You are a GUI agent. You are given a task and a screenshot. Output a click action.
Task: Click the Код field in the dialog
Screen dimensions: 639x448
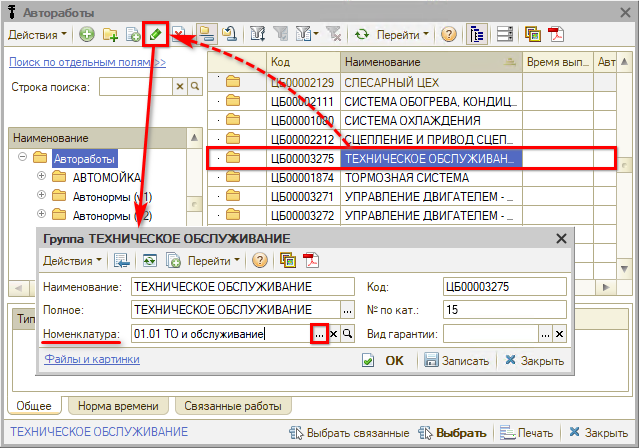505,287
